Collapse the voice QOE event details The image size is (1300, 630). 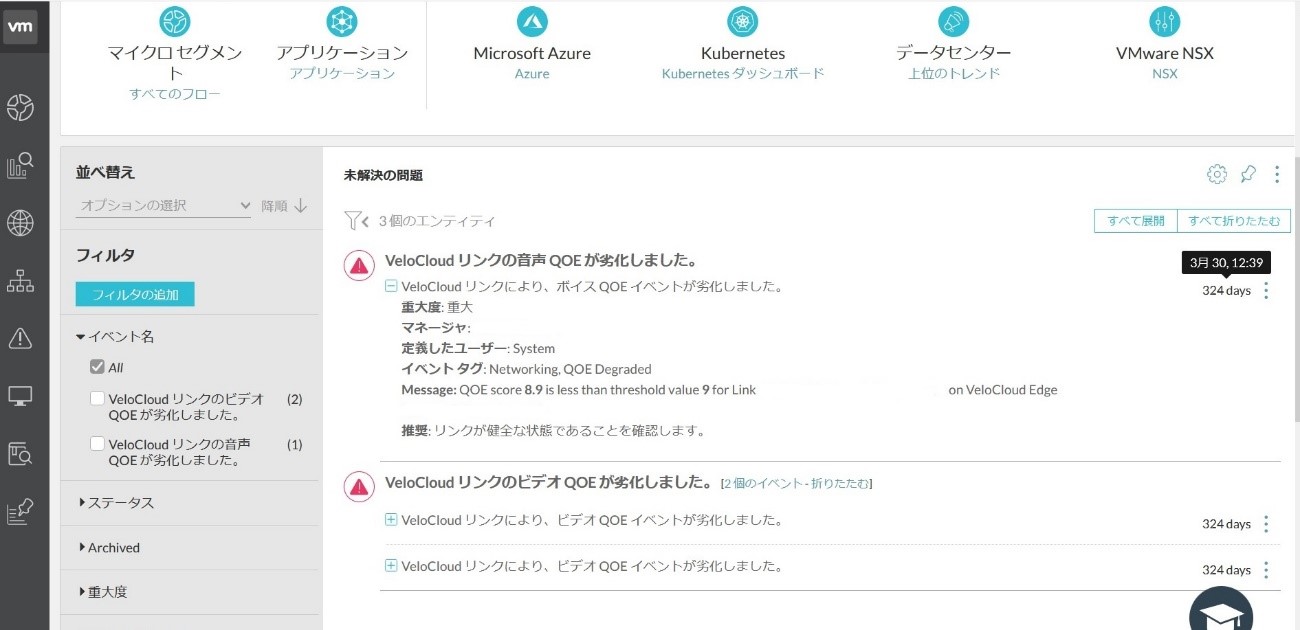pos(391,286)
